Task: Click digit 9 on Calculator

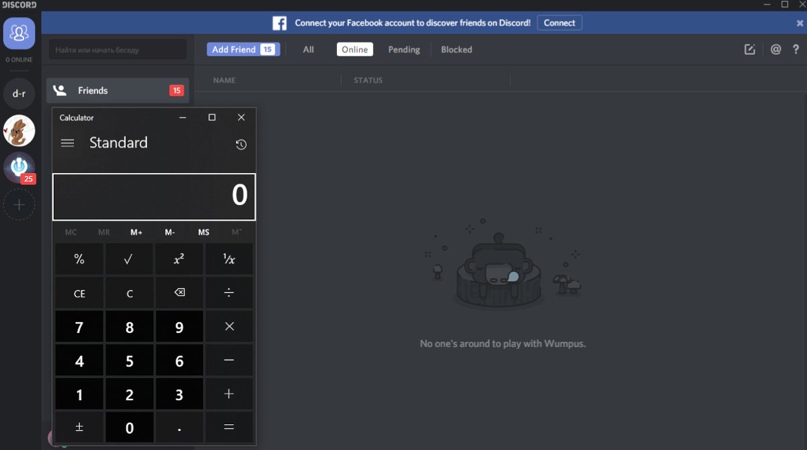Action: tap(179, 326)
